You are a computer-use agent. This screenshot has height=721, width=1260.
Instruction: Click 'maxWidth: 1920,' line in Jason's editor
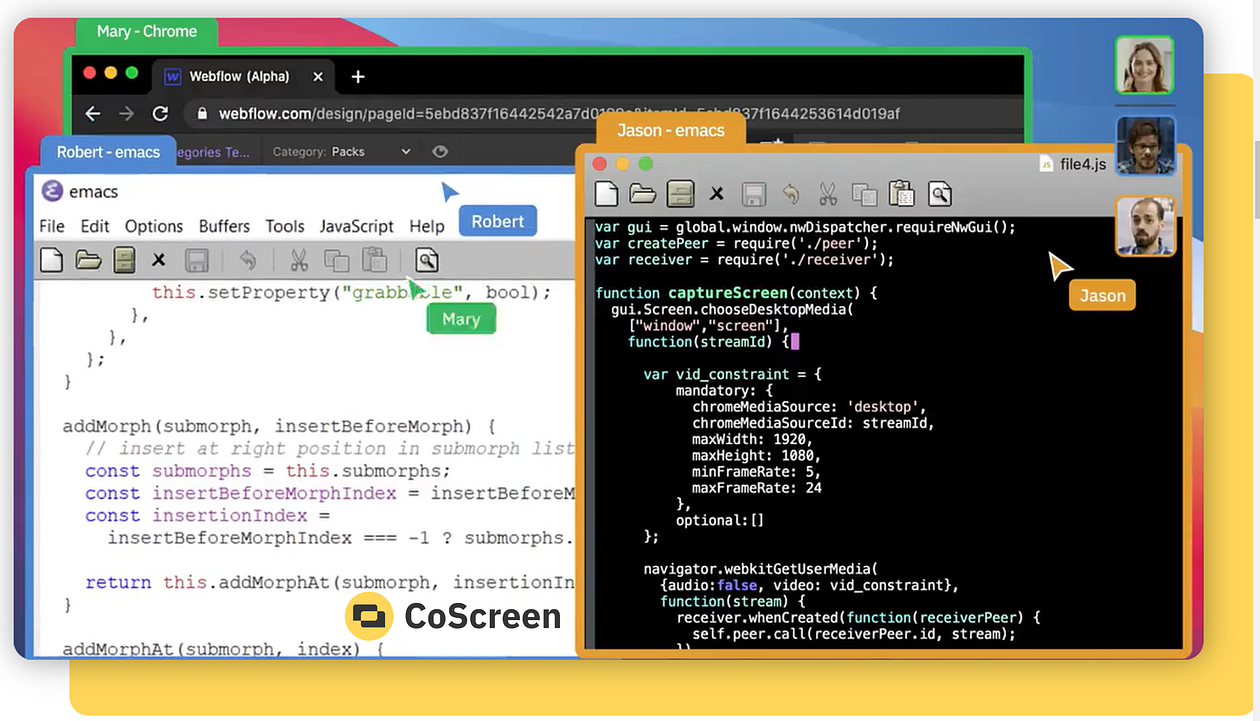[x=752, y=439]
